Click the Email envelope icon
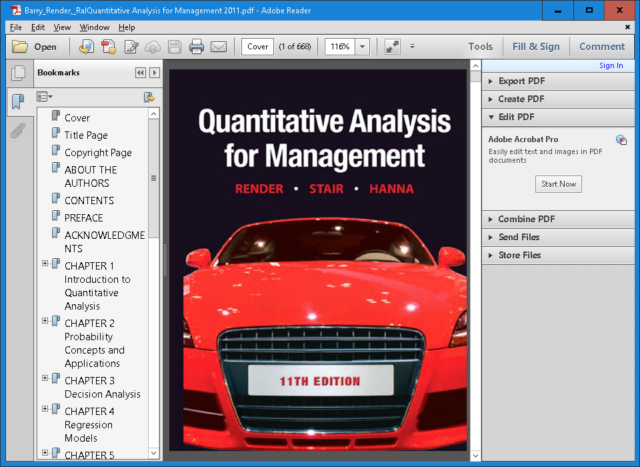 click(x=218, y=47)
